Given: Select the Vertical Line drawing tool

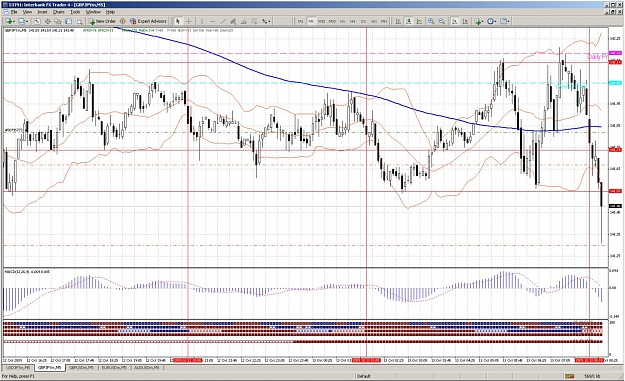Looking at the screenshot, I should pos(202,21).
